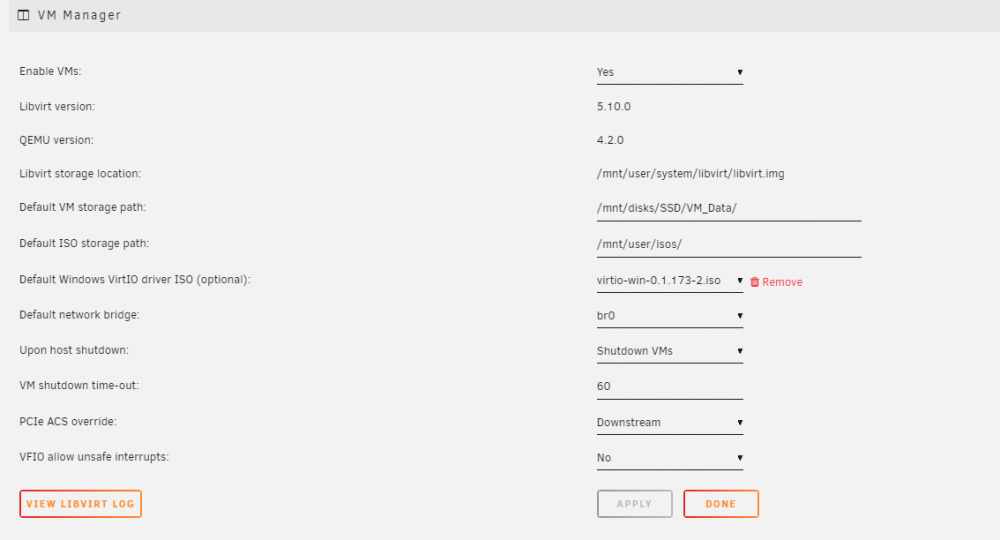Click the Libvirt storage location label

[x=80, y=173]
